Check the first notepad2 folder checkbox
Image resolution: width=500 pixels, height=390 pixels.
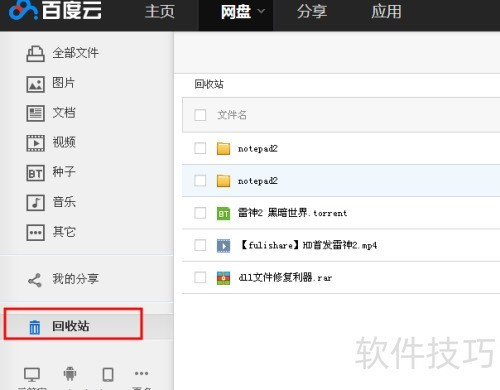200,148
